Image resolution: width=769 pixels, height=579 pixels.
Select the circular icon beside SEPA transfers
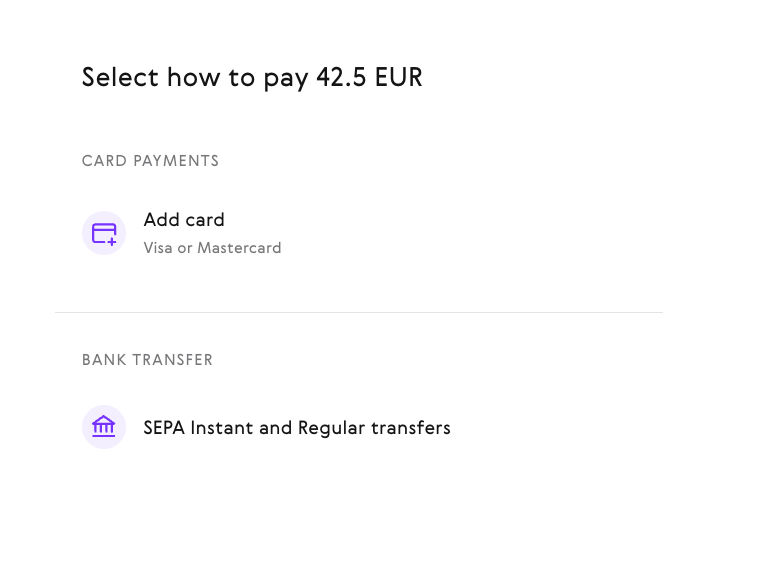[104, 427]
